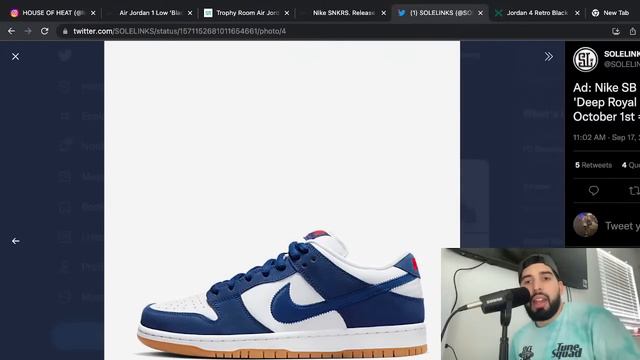
Task: Click the browser back arrow
Action: click(11, 31)
